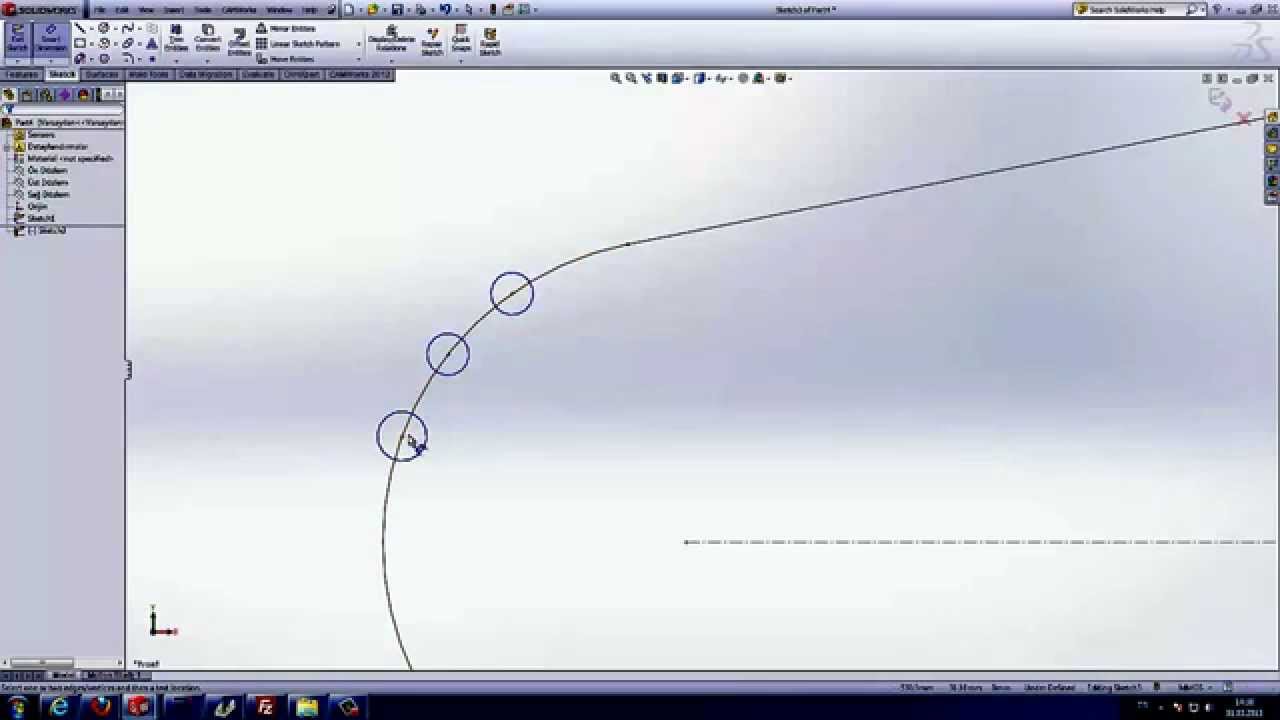Expand the Move Entities dropdown arrow
Image resolution: width=1280 pixels, height=720 pixels.
point(358,59)
